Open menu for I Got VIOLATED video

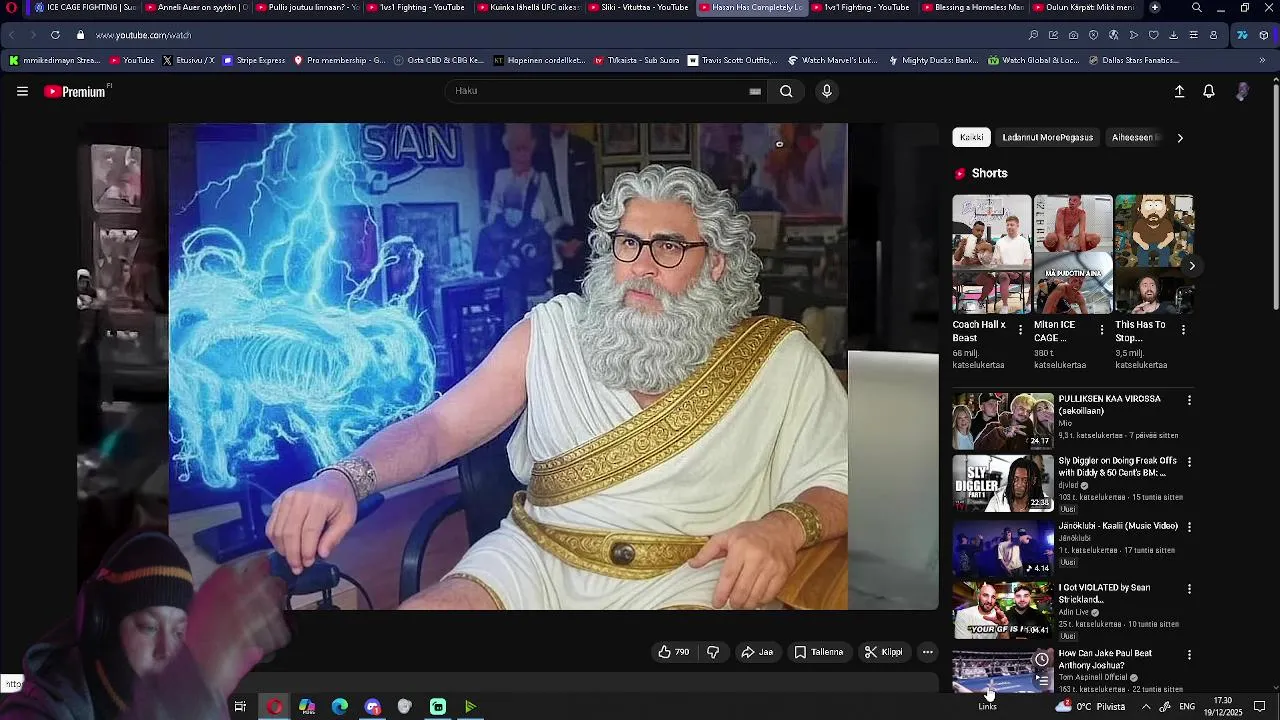1189,590
